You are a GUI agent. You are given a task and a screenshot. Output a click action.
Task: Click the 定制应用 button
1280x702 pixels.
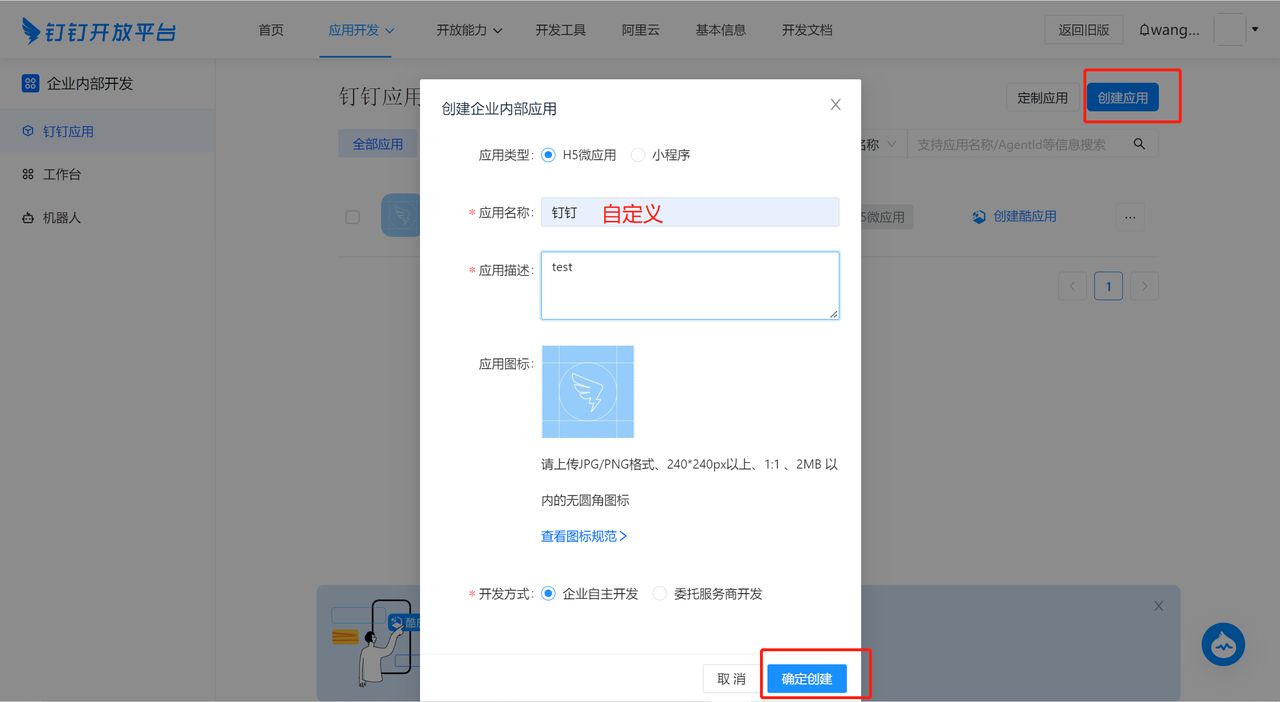[1042, 98]
